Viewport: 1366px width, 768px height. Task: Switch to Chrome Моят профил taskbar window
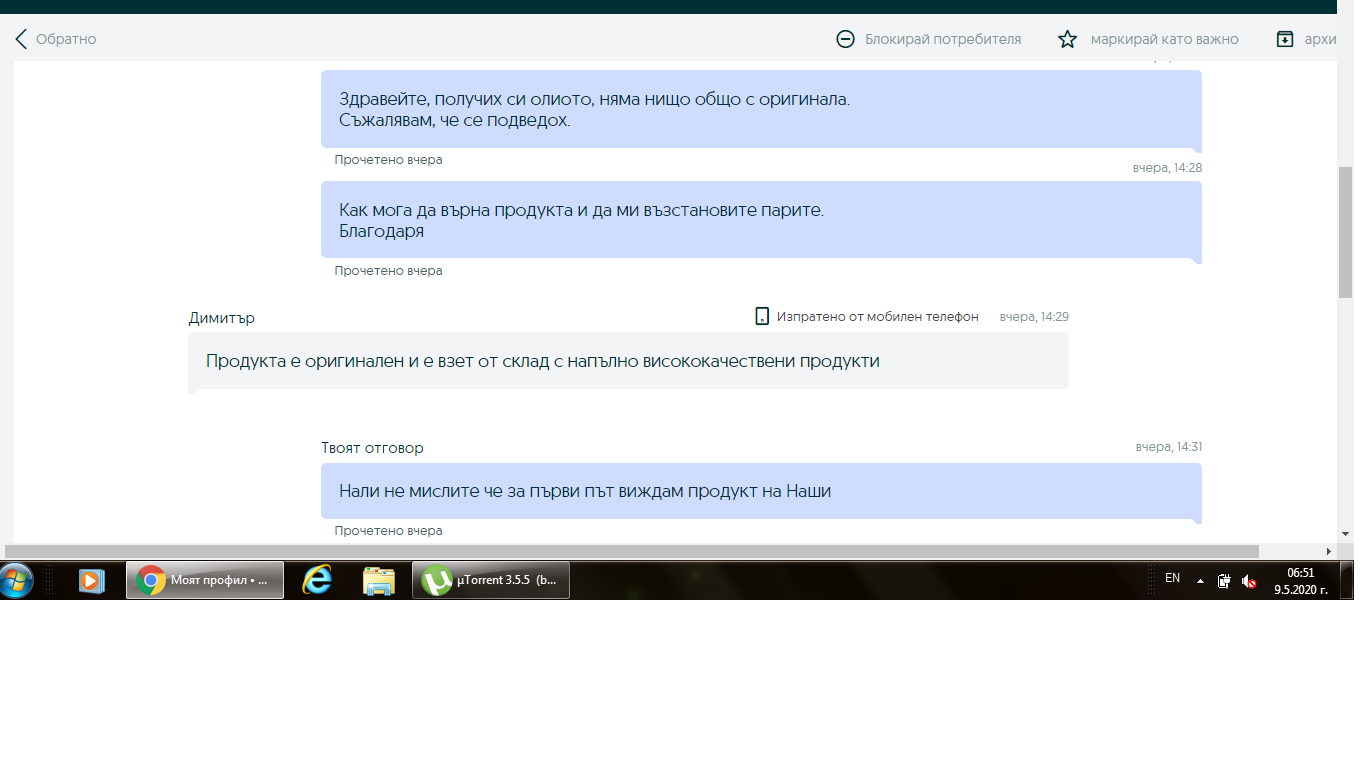(205, 580)
